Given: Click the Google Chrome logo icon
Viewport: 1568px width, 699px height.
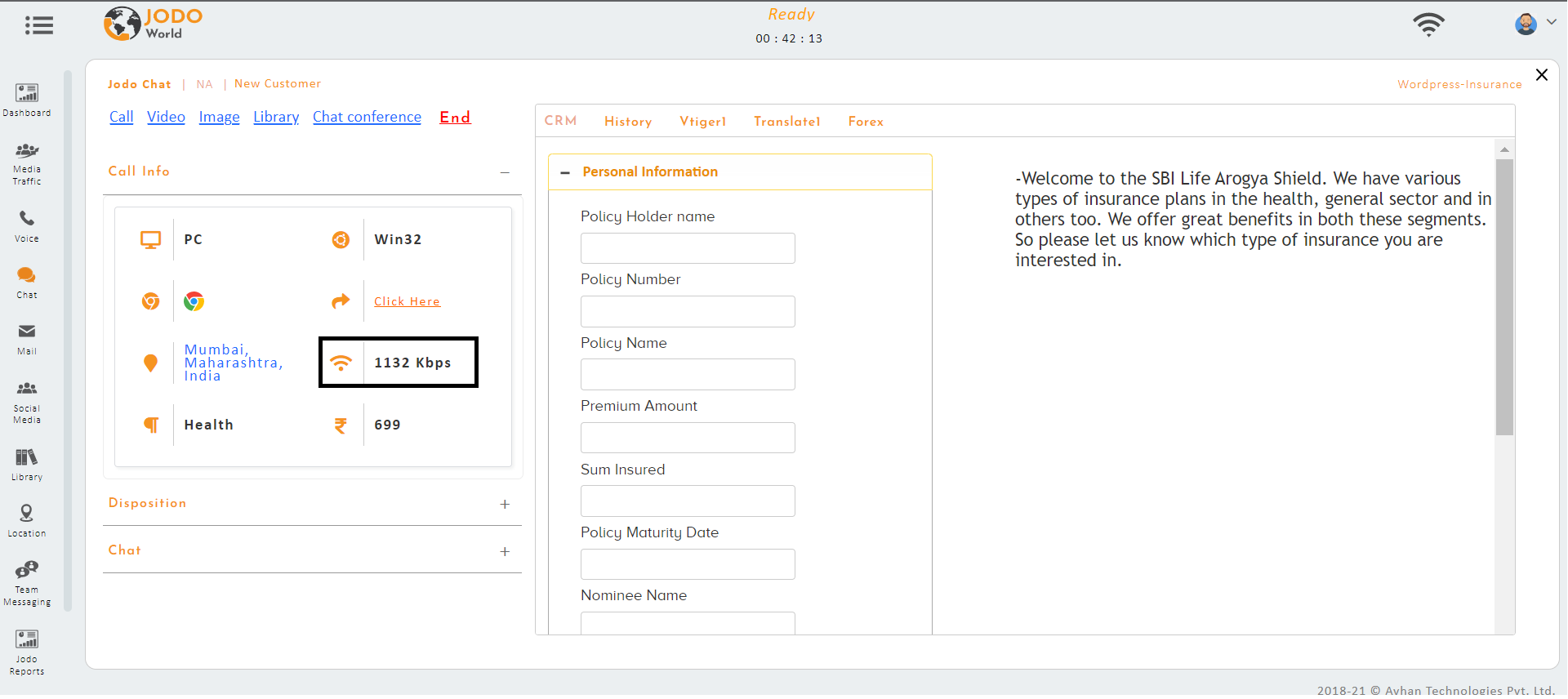Looking at the screenshot, I should (194, 301).
